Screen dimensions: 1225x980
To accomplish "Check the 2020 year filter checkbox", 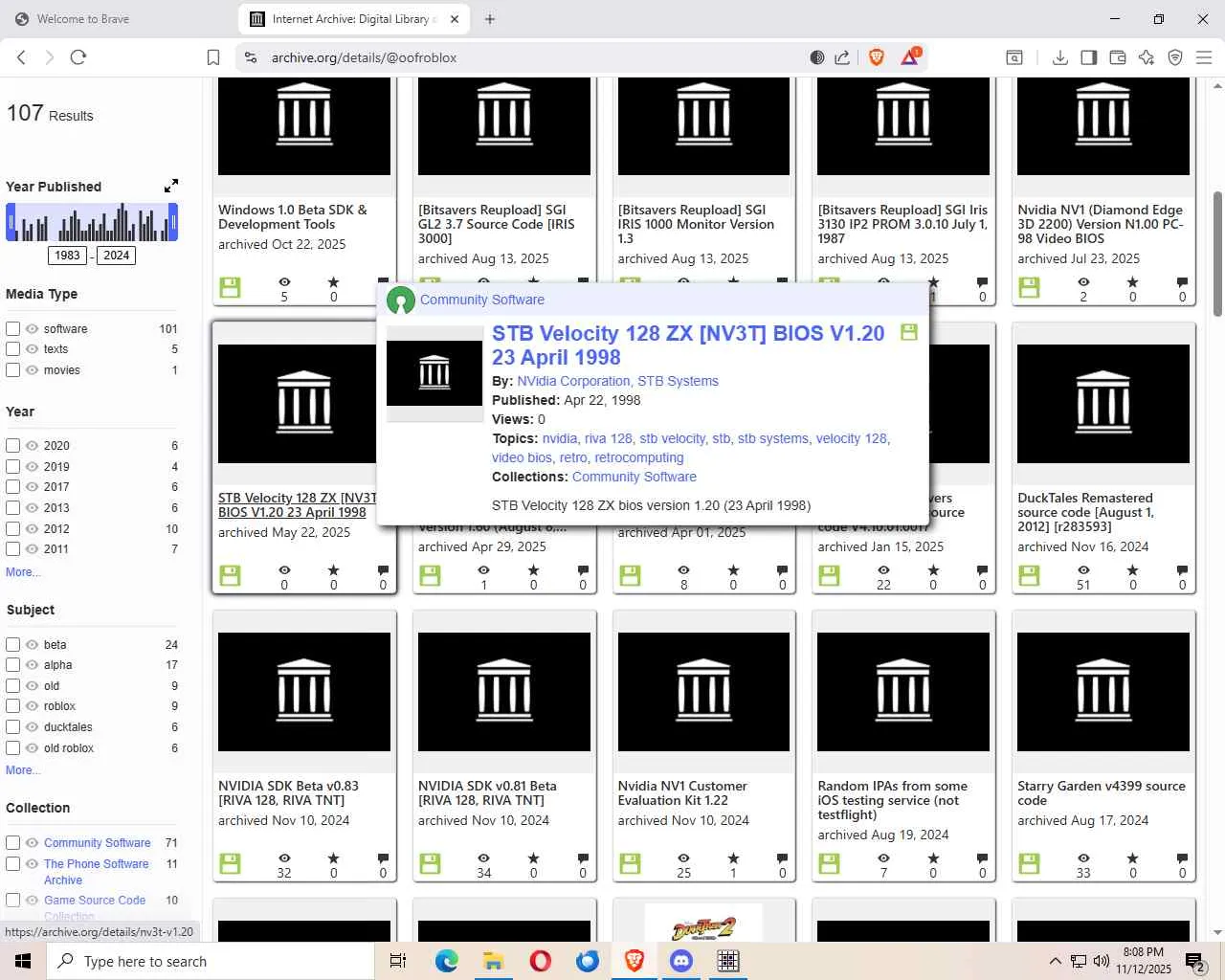I will [x=13, y=445].
